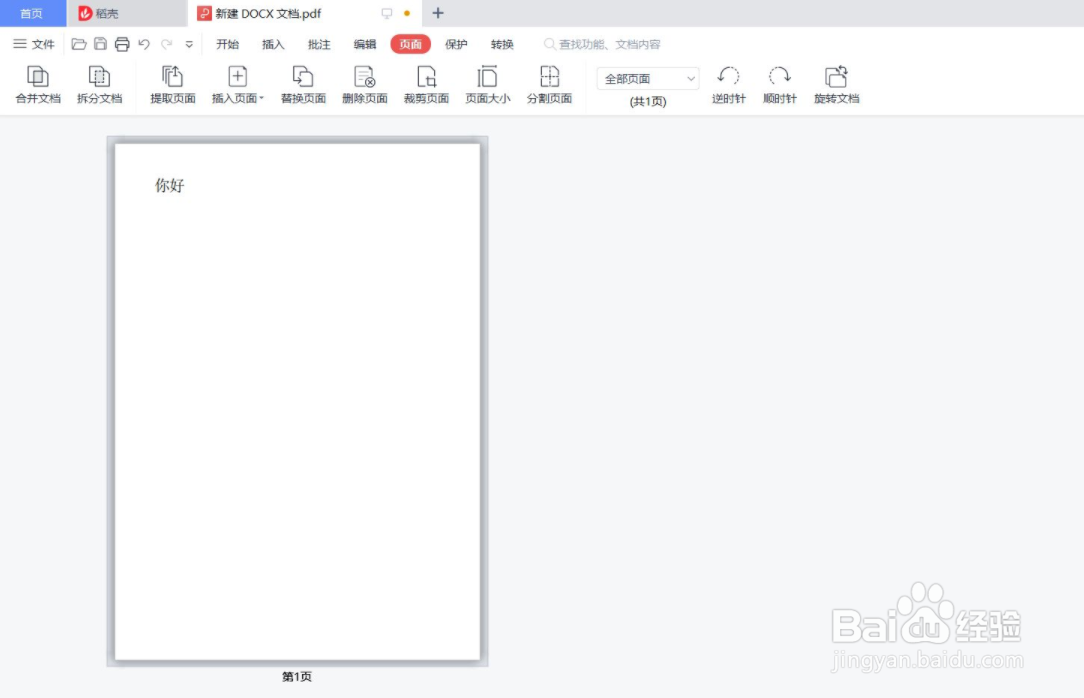The width and height of the screenshot is (1084, 698).
Task: Click the open folder icon in quick toolbar
Action: pos(79,44)
